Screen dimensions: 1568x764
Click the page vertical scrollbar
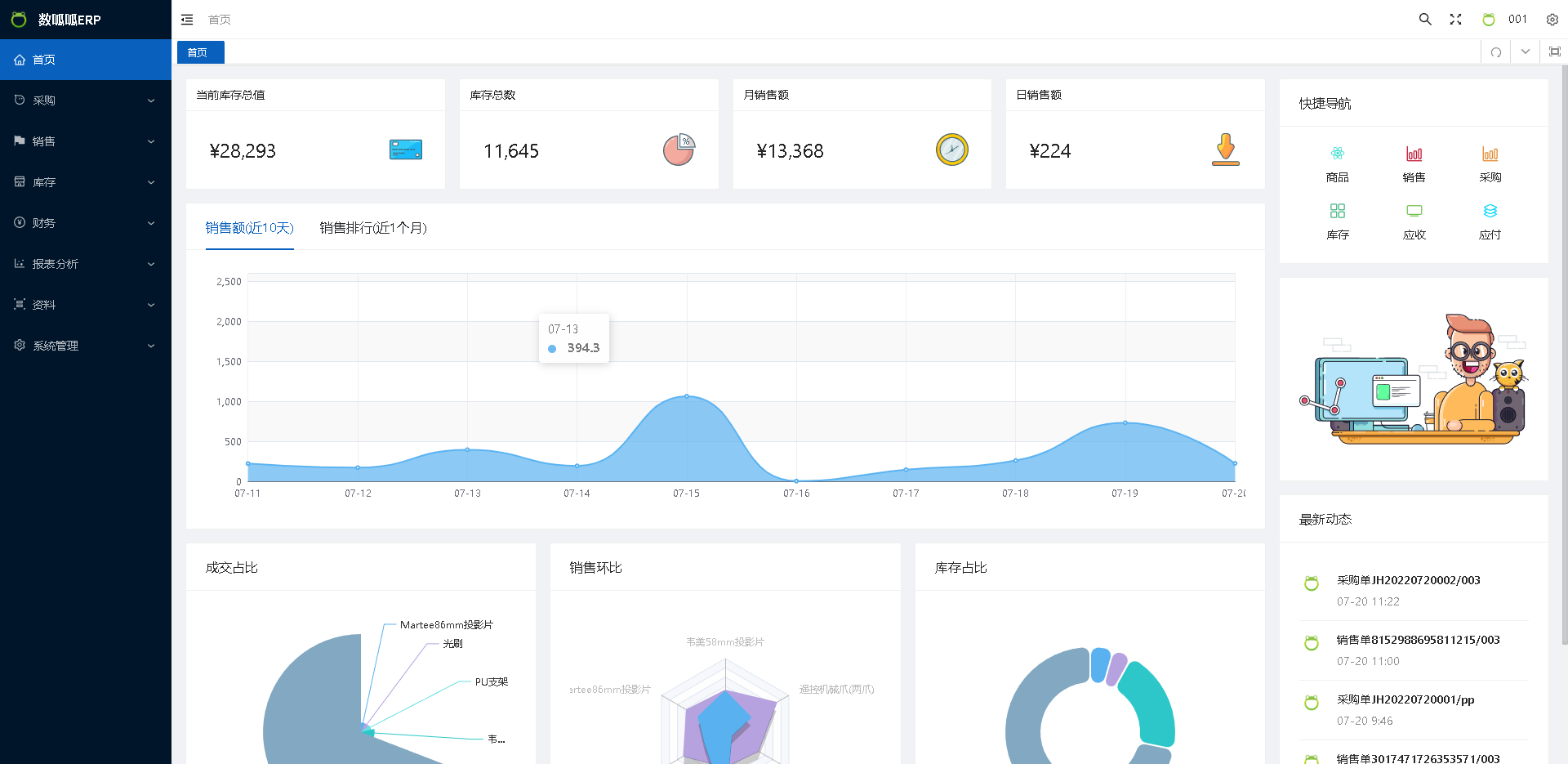coord(1564,355)
